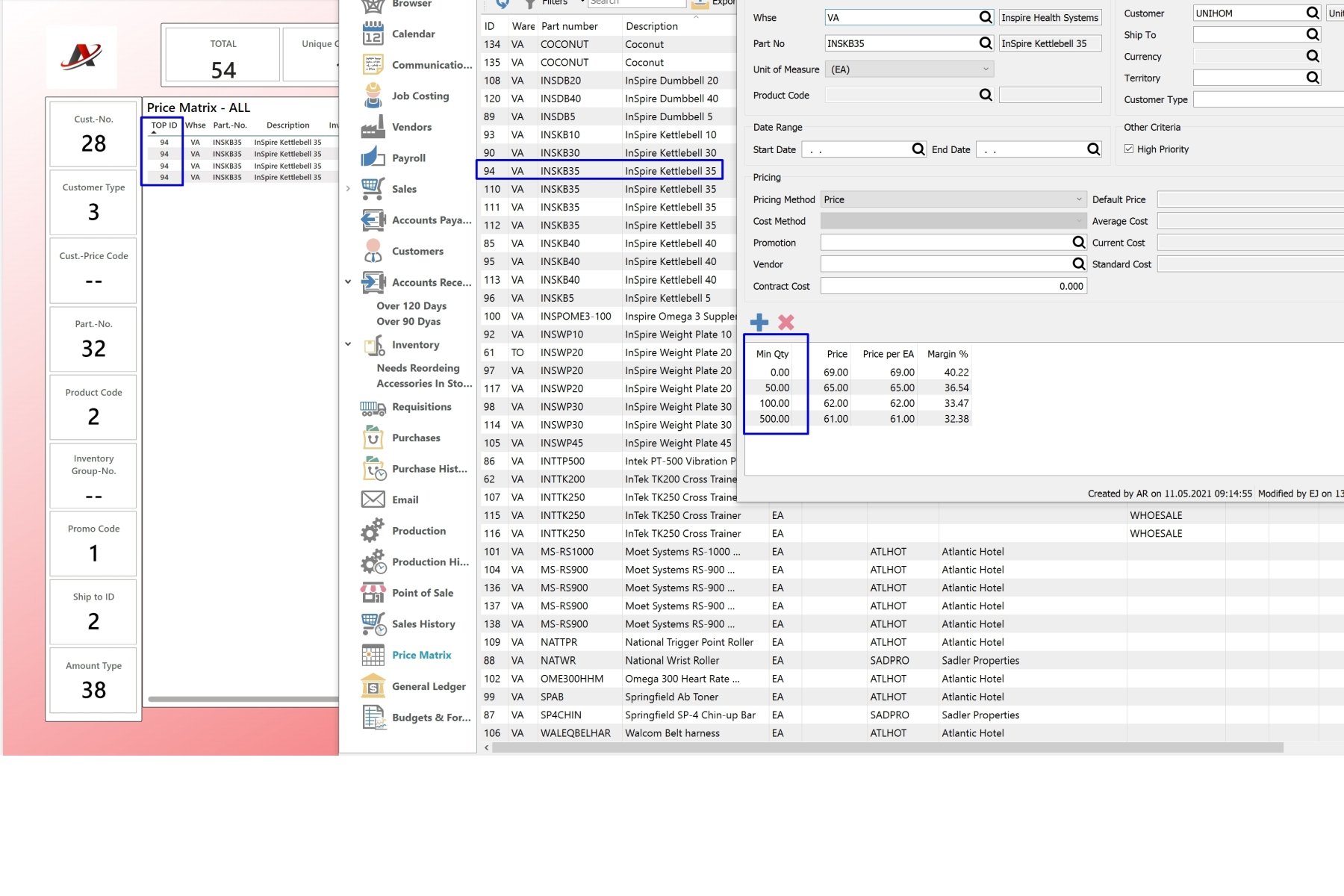The width and height of the screenshot is (1344, 896).
Task: Click the Customer lookup magnifier icon
Action: pyautogui.click(x=1313, y=13)
